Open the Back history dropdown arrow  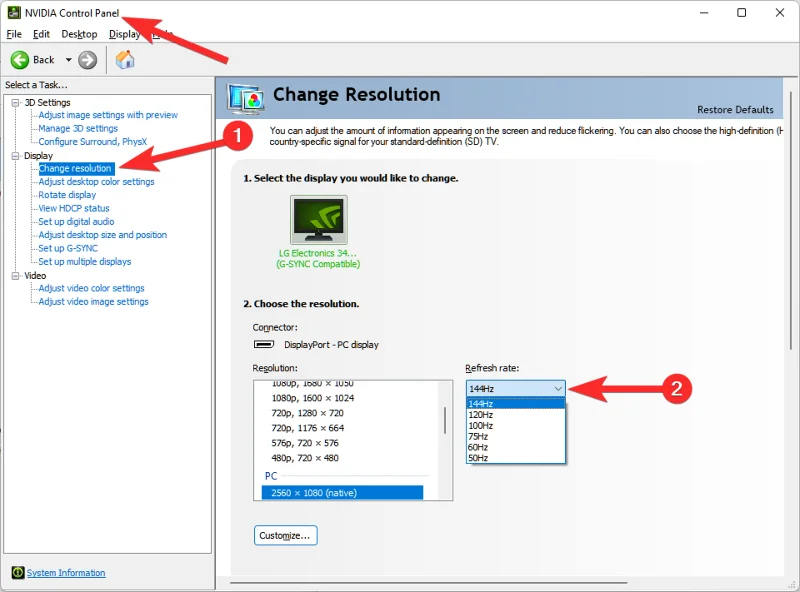(x=68, y=60)
